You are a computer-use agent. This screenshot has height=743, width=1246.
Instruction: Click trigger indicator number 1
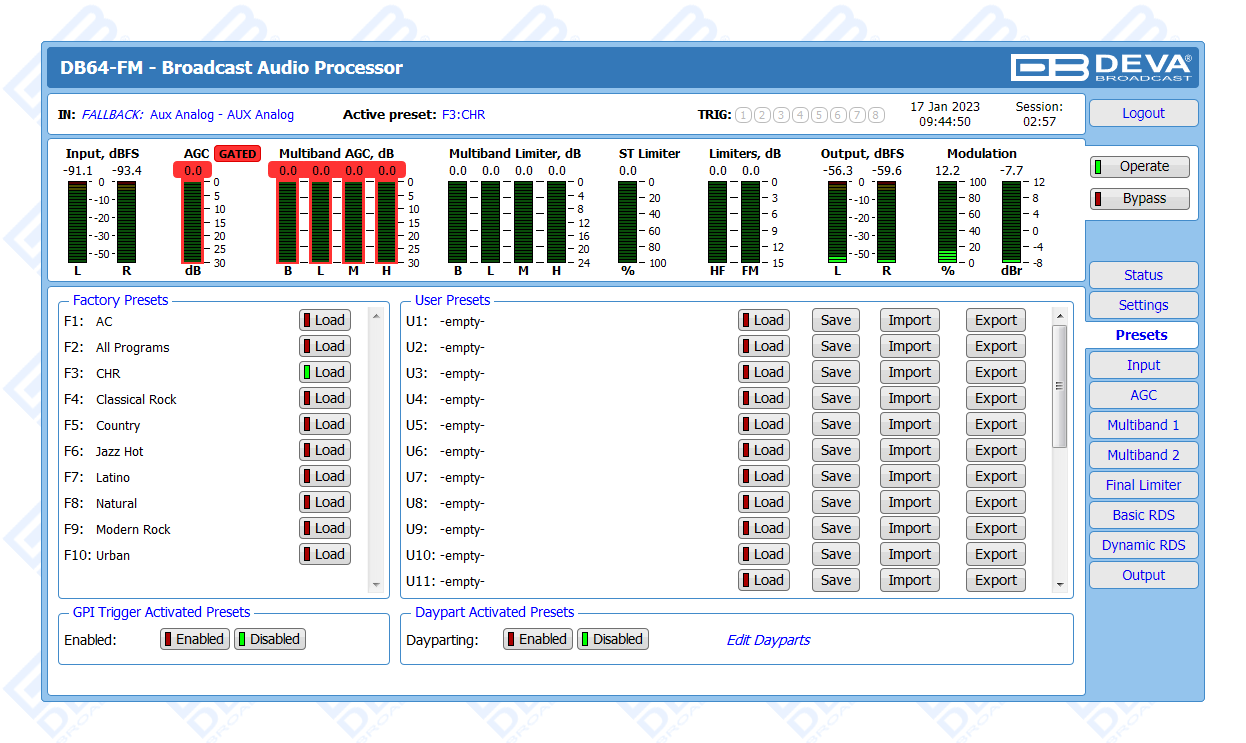coord(743,115)
